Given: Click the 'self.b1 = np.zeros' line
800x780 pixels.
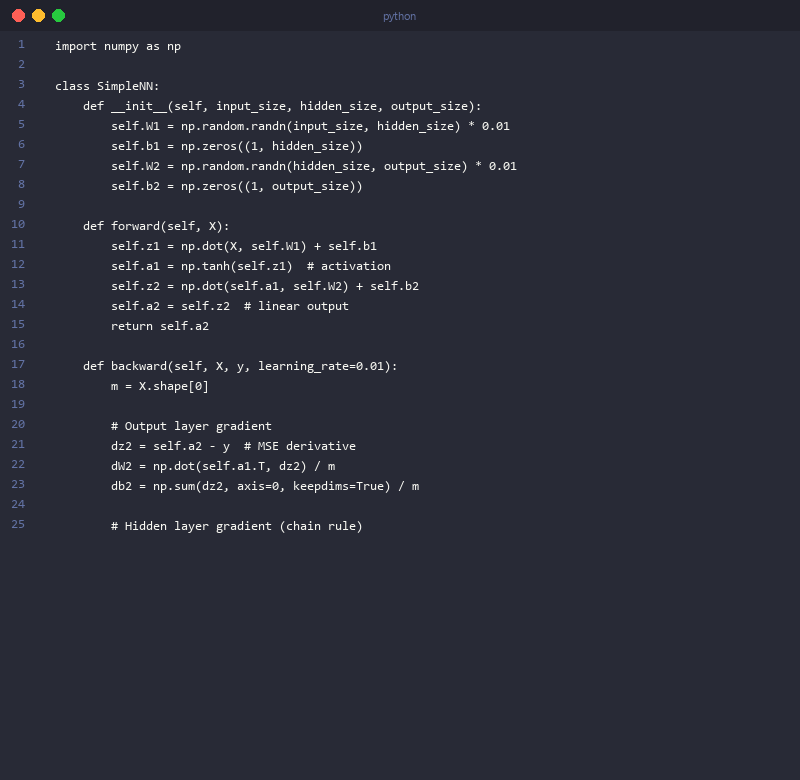Looking at the screenshot, I should [x=237, y=146].
